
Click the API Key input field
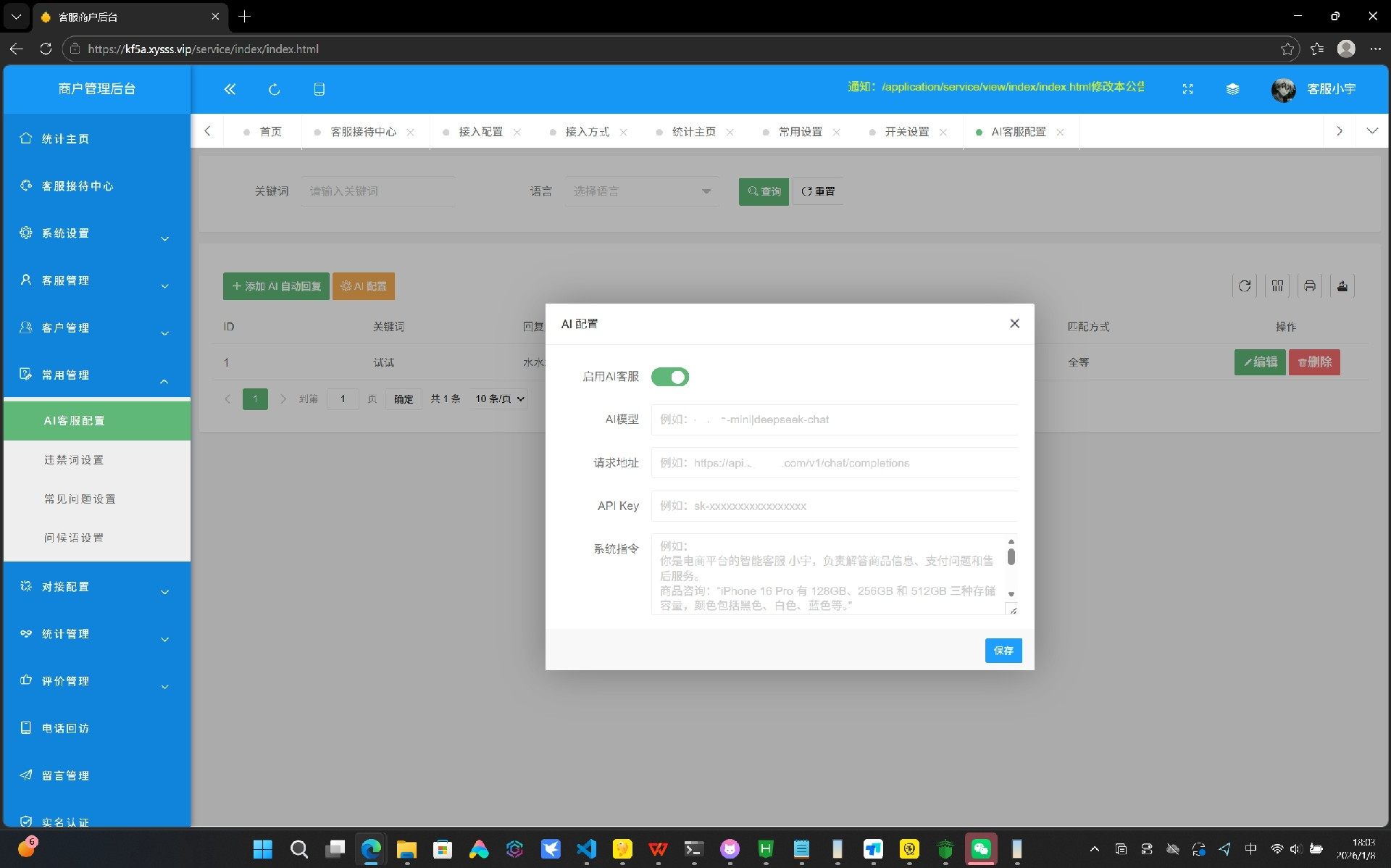833,506
